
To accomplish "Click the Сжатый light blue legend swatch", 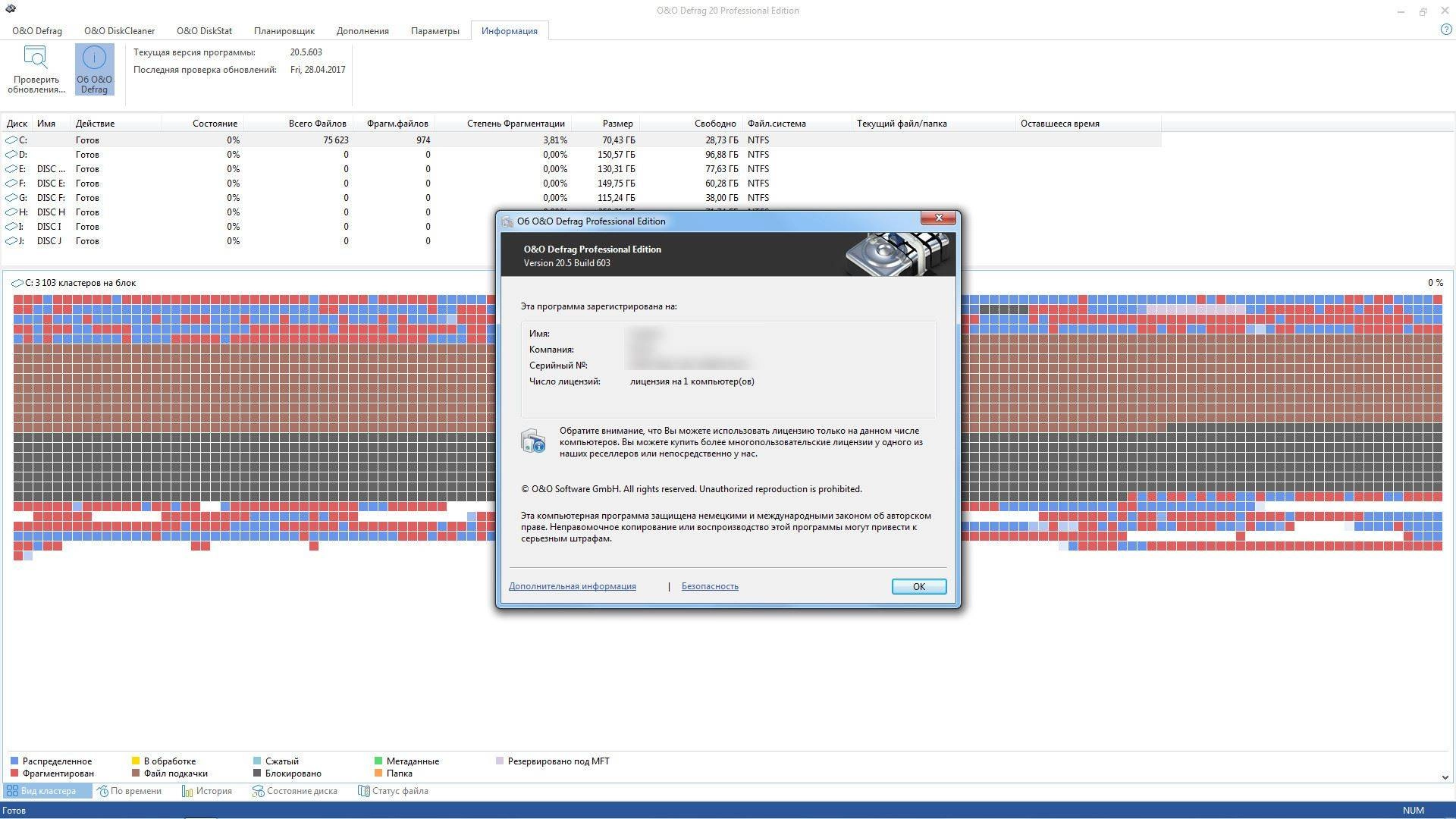I will 257,761.
